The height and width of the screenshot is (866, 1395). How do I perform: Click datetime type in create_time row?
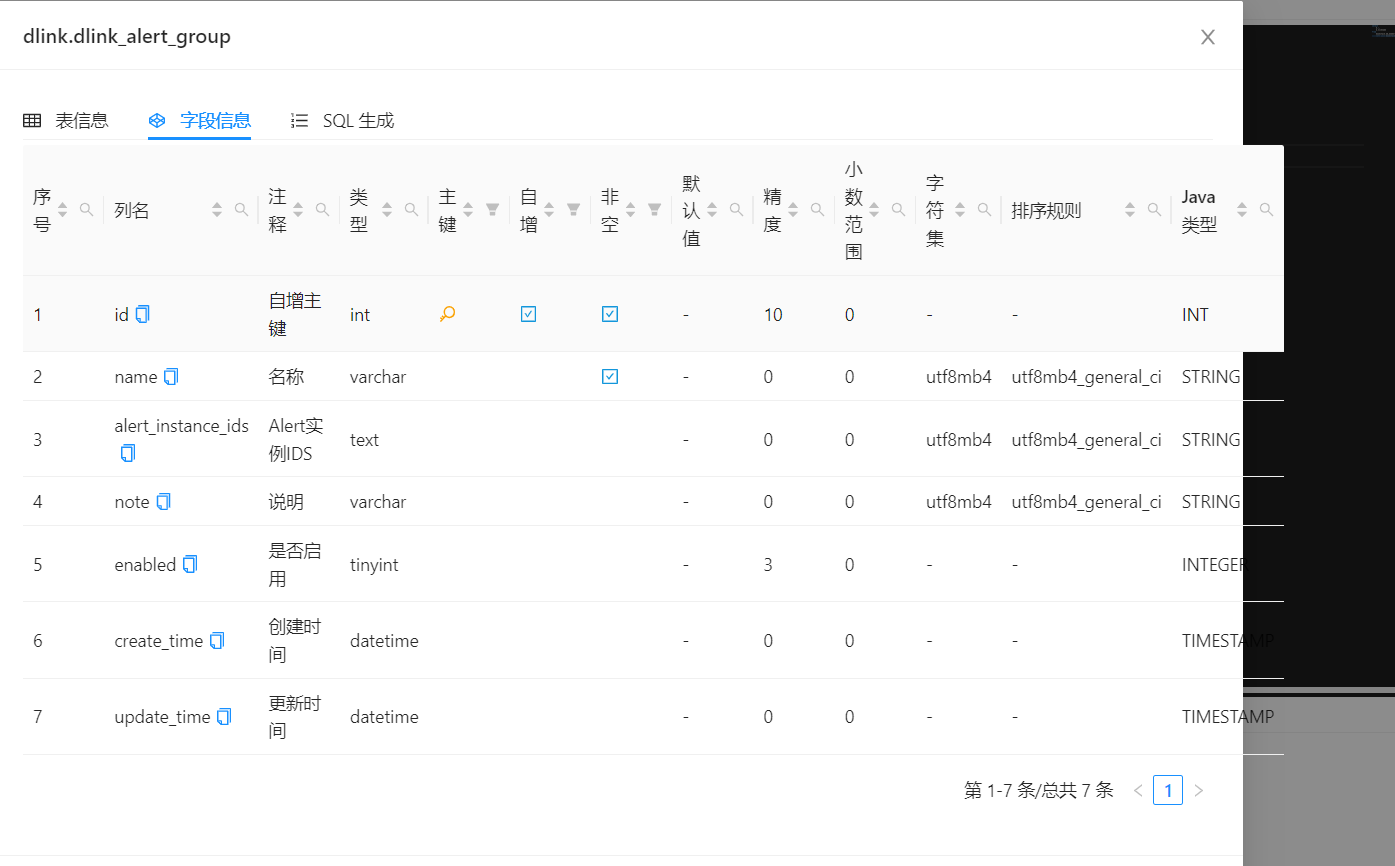tap(384, 641)
